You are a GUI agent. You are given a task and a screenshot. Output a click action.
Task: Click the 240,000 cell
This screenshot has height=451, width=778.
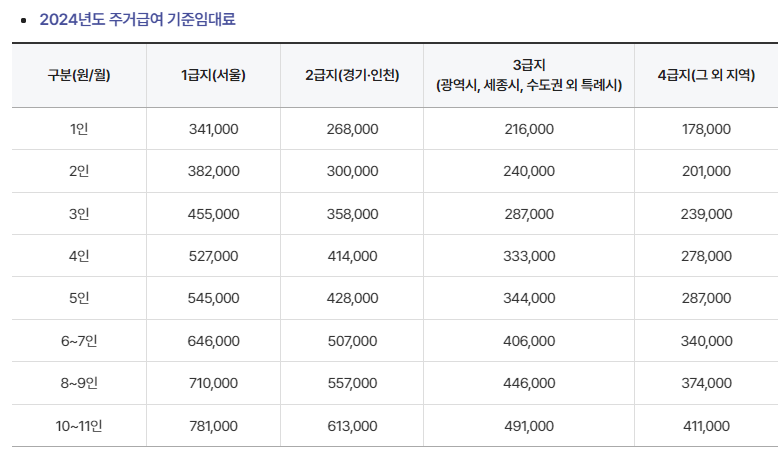529,171
